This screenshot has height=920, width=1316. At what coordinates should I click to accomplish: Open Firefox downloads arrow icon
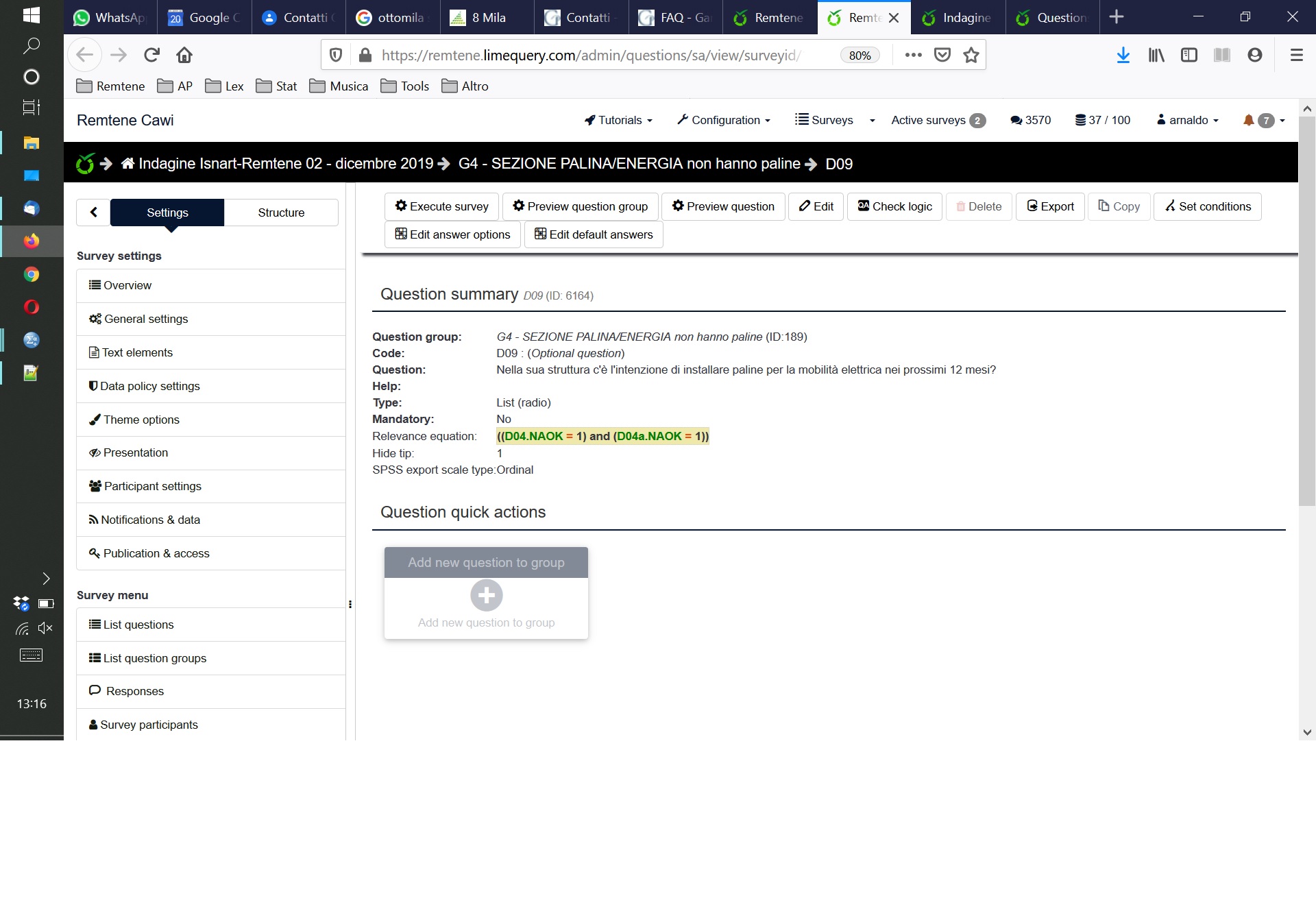pos(1123,55)
